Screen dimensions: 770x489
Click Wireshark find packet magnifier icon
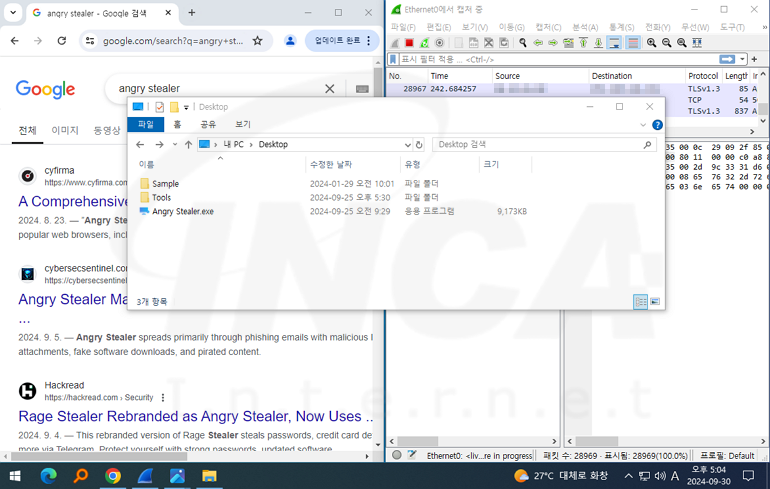(x=522, y=43)
